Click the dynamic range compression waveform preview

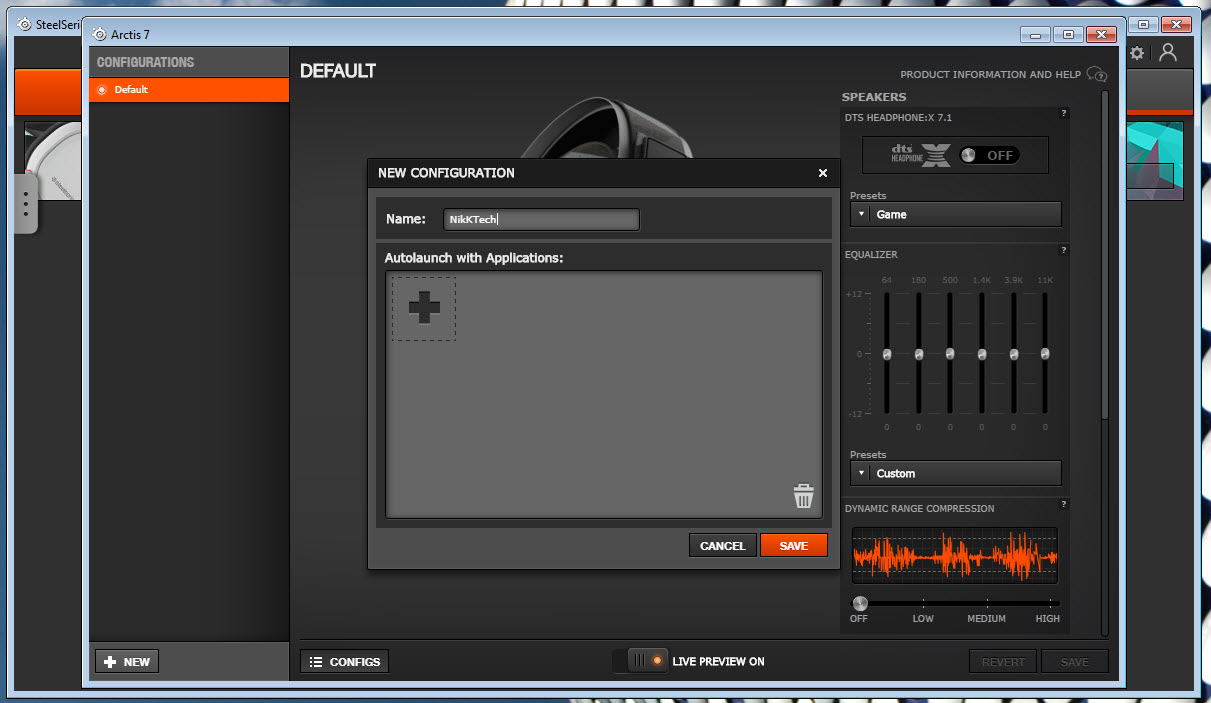955,555
